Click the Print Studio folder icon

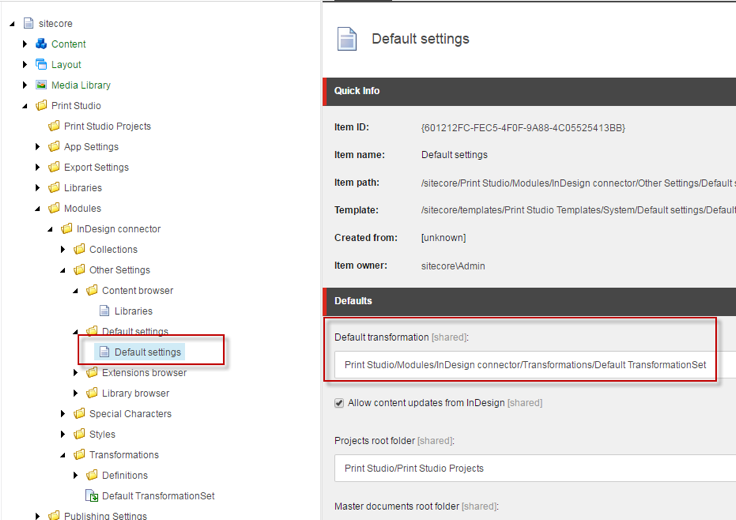pyautogui.click(x=41, y=106)
